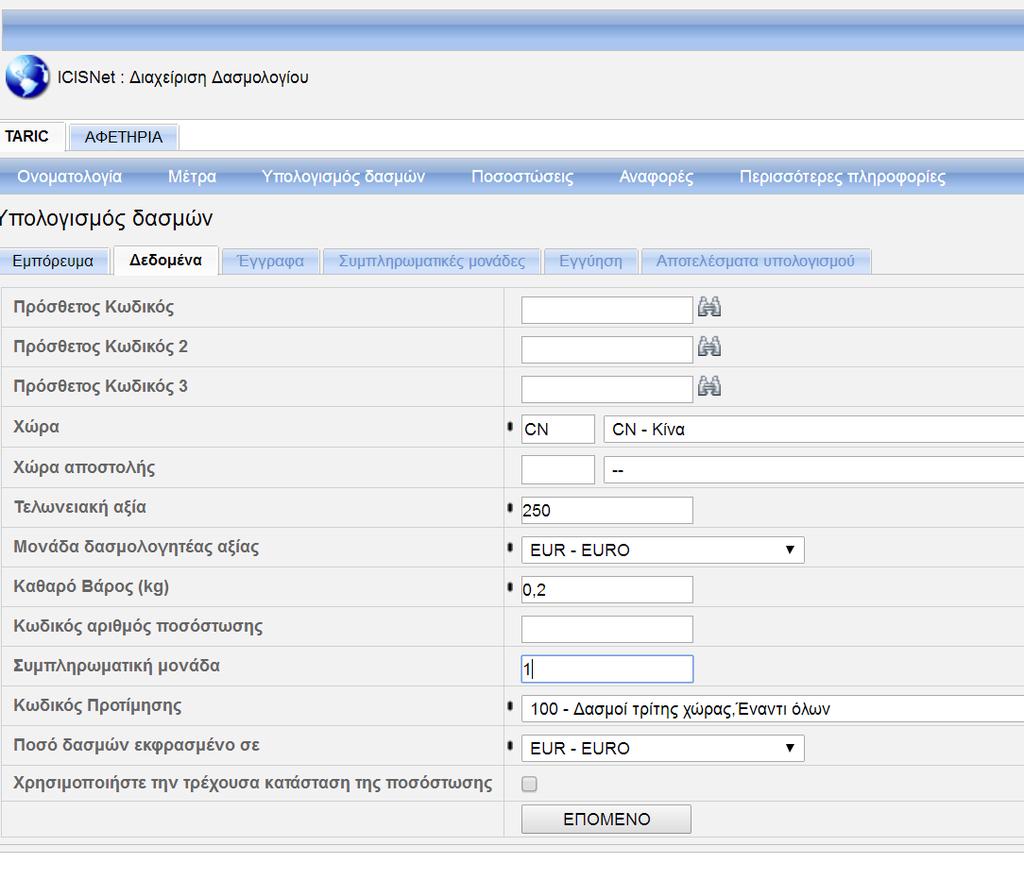This screenshot has height=880, width=1024.
Task: Switch to the ΑΦΕΤΗΡΙΑ tab
Action: (123, 137)
